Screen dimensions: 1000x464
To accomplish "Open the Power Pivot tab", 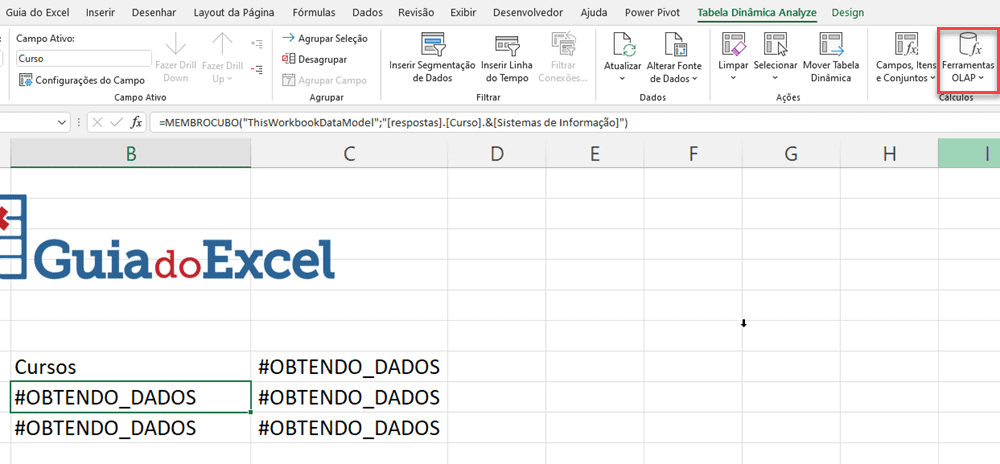I will [652, 13].
